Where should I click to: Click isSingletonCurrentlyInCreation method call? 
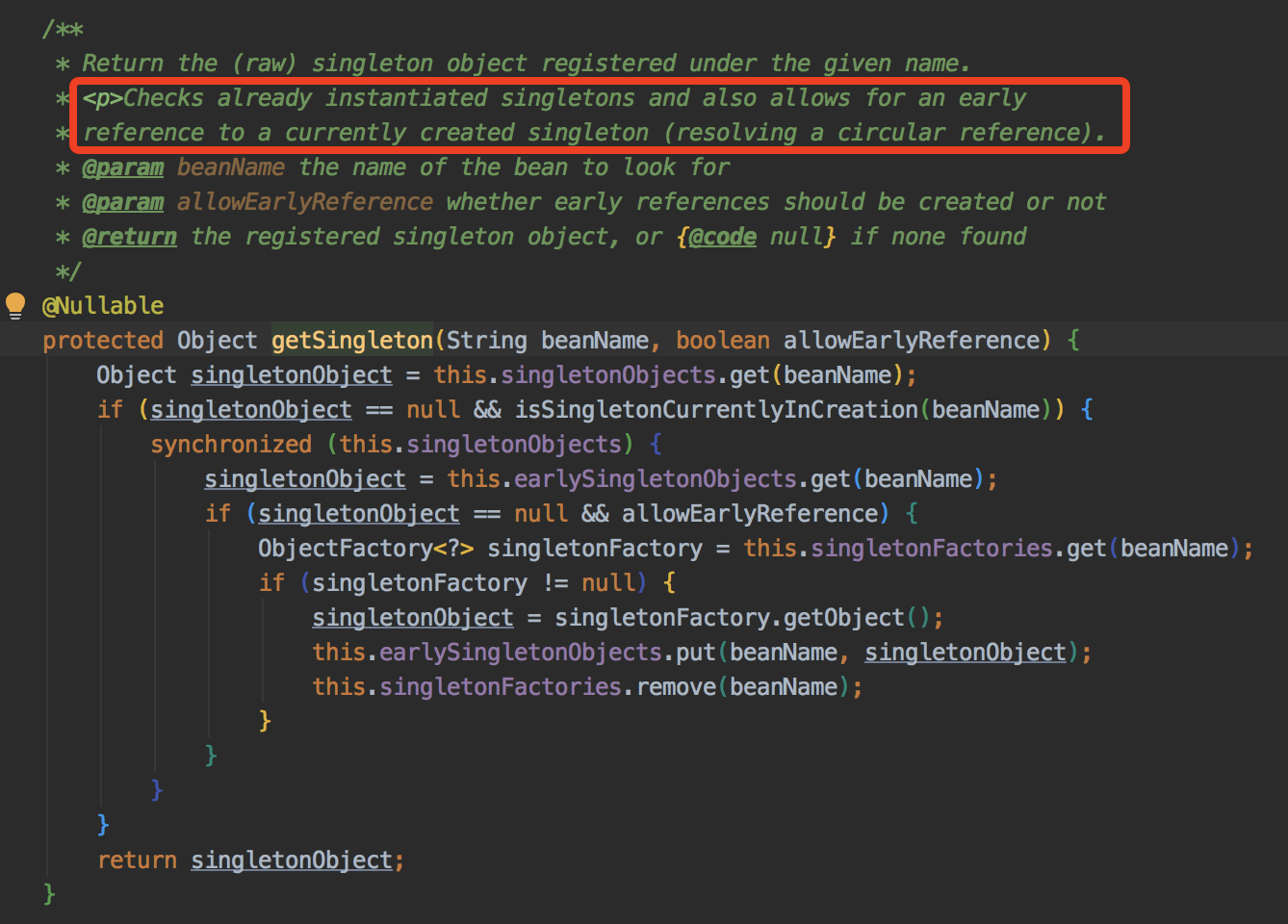(716, 410)
